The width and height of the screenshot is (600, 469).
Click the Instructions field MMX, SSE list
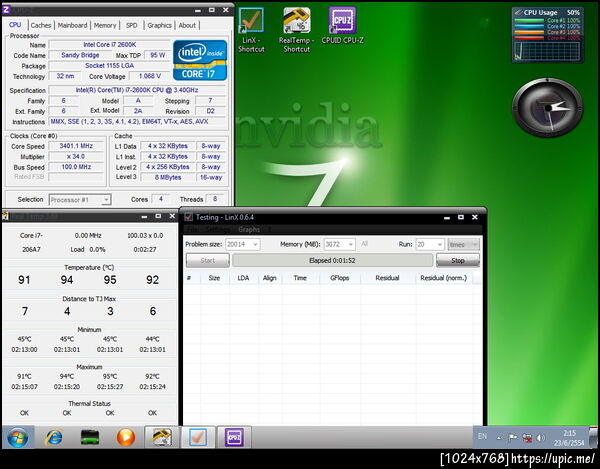point(137,121)
